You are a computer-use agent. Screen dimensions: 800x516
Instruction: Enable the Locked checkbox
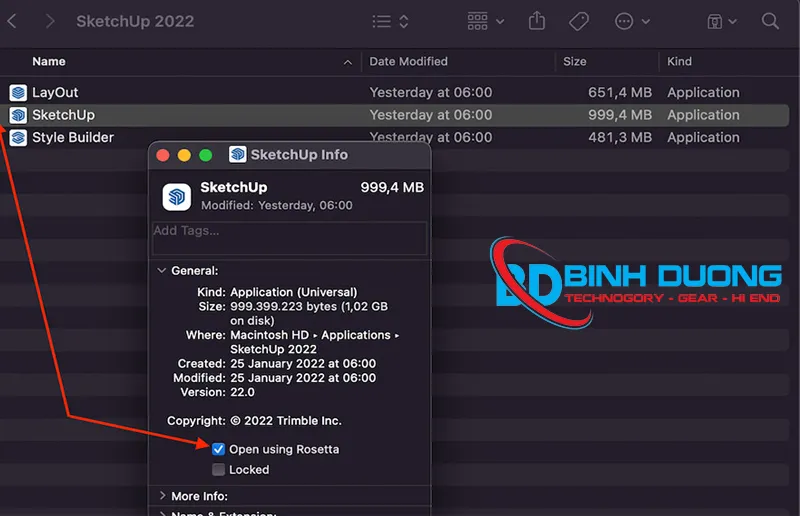point(218,470)
